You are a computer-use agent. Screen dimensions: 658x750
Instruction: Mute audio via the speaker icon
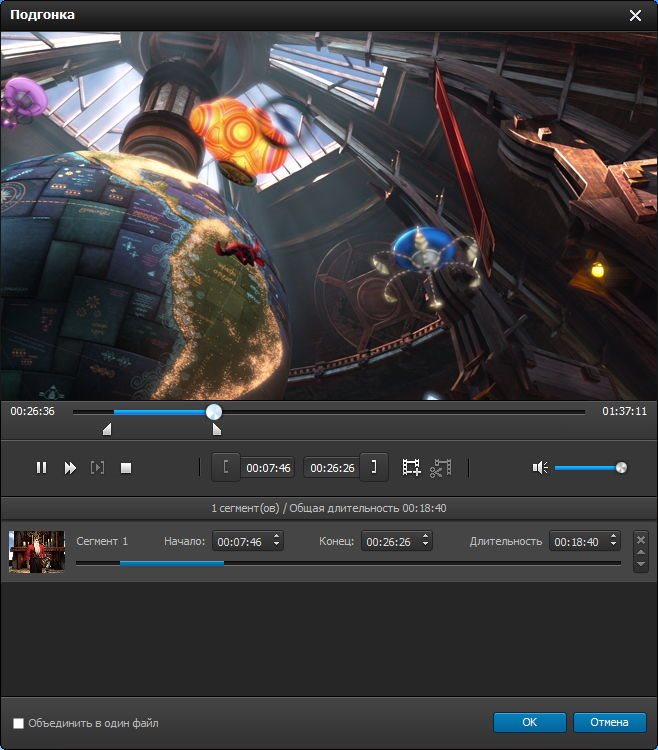pyautogui.click(x=540, y=467)
